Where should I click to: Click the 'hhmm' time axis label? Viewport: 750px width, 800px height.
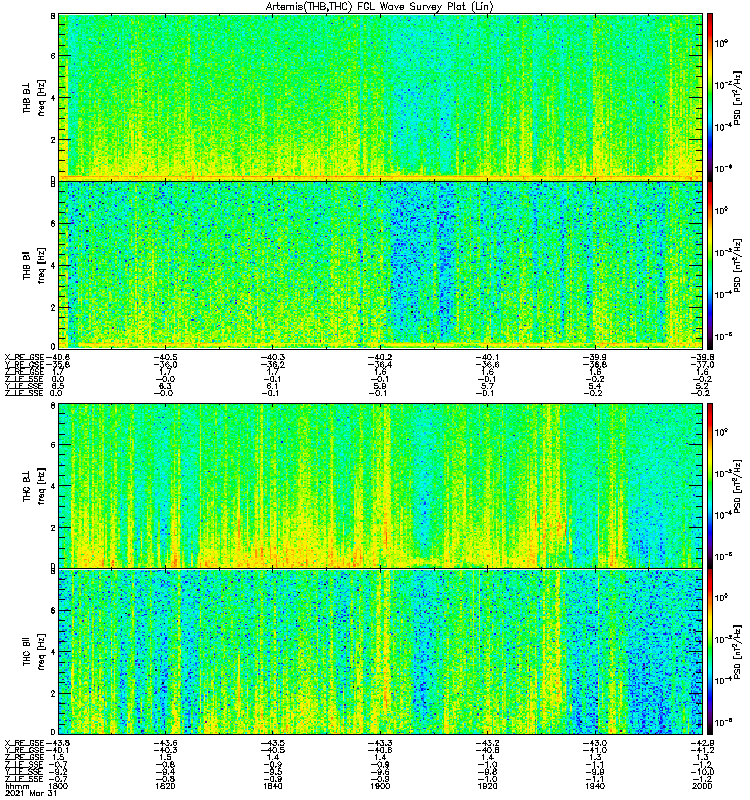click(x=16, y=787)
